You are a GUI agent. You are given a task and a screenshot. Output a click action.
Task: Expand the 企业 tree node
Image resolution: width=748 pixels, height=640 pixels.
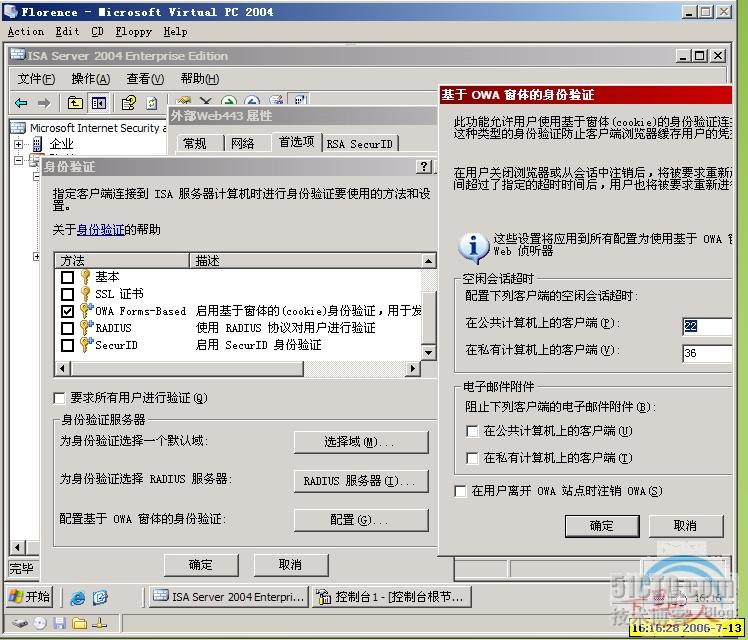pyautogui.click(x=18, y=144)
